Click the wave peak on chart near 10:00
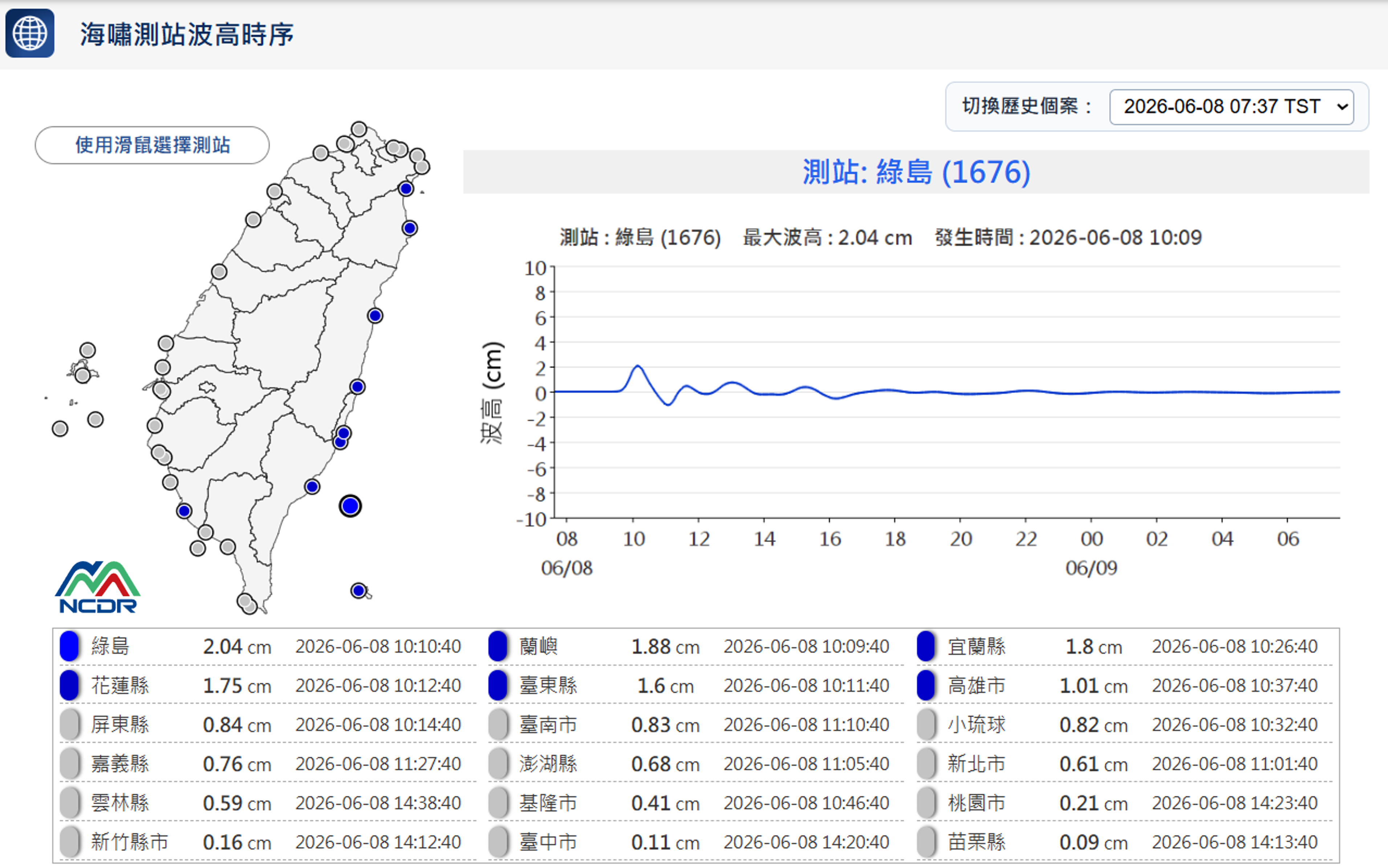Screen dimensions: 1388x868 [637, 366]
